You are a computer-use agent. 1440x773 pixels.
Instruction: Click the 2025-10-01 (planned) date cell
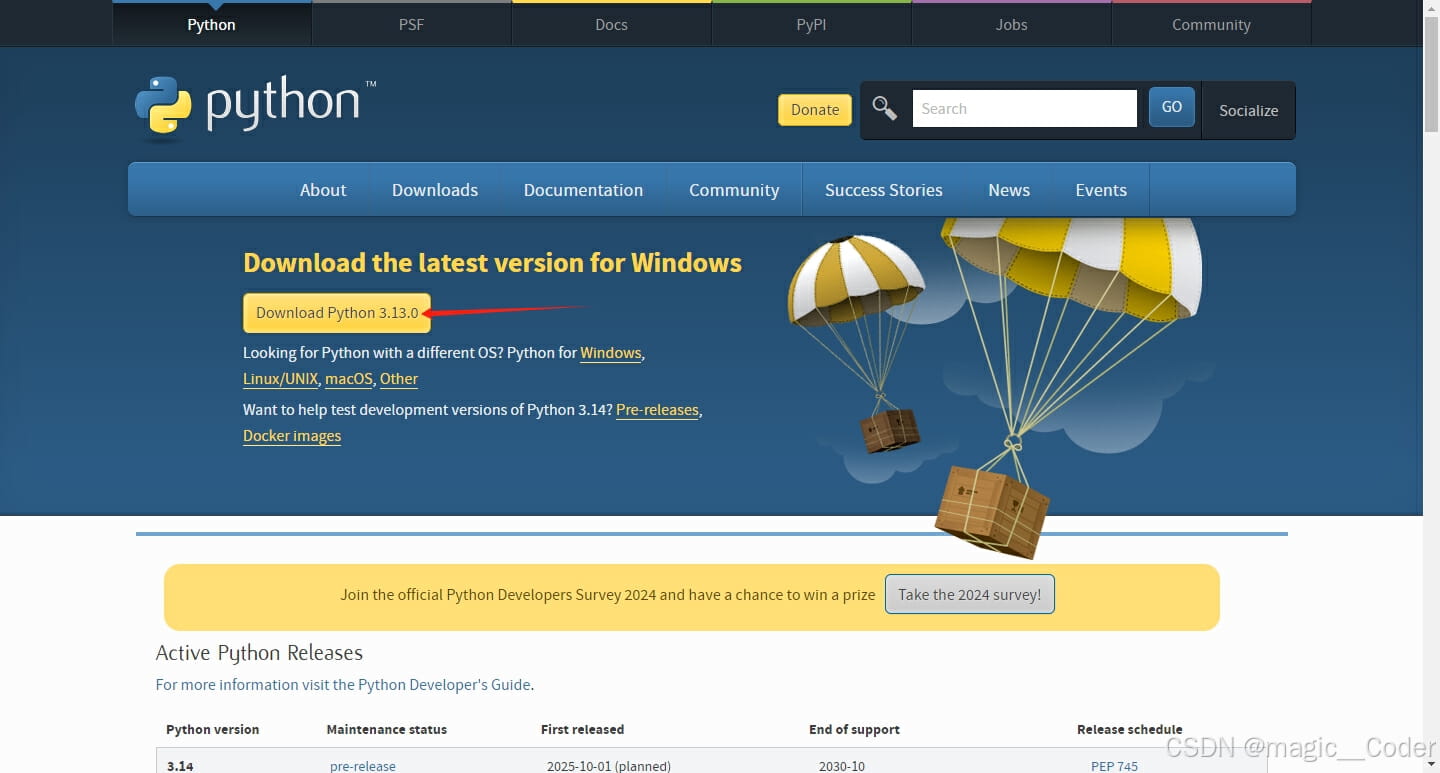pos(608,766)
